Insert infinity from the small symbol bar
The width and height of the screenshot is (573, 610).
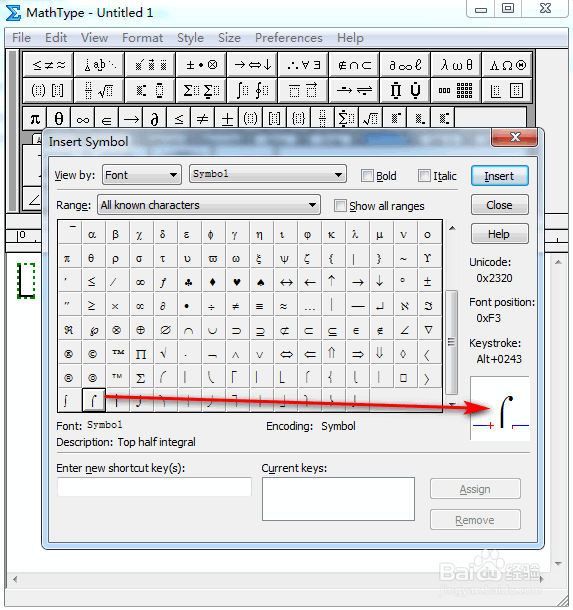[x=82, y=118]
